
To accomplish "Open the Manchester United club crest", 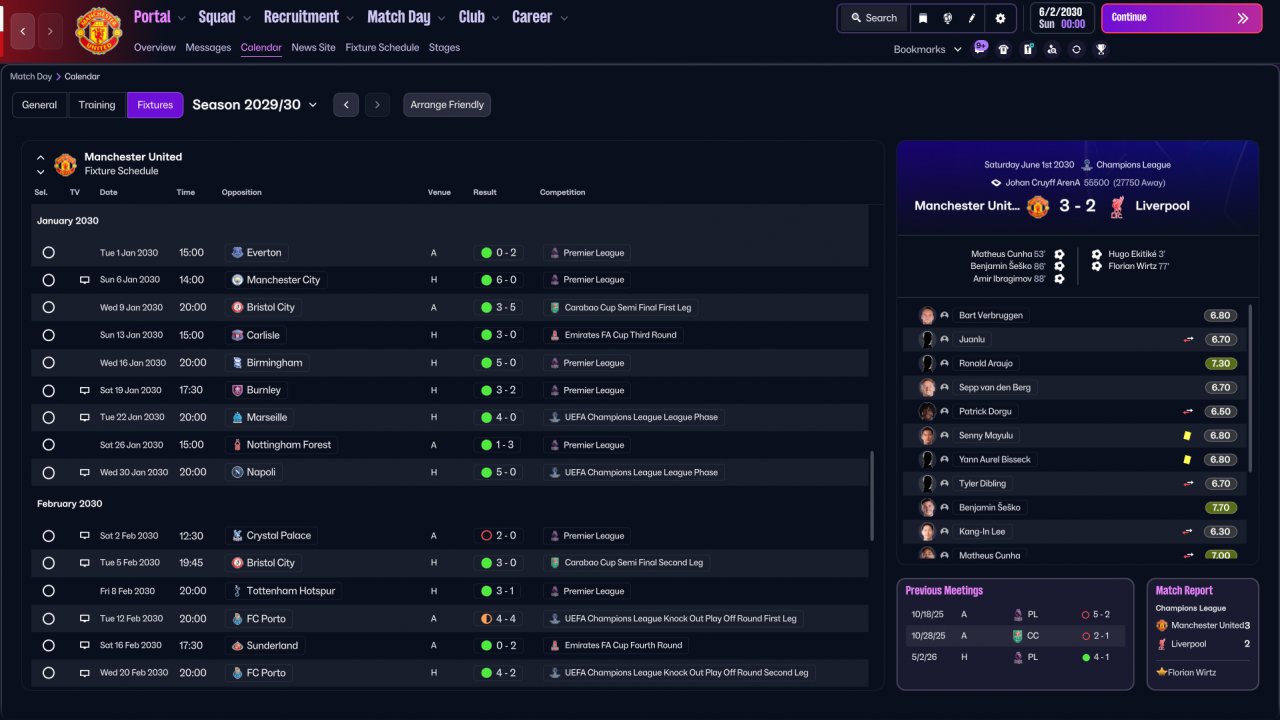I will tap(98, 31).
